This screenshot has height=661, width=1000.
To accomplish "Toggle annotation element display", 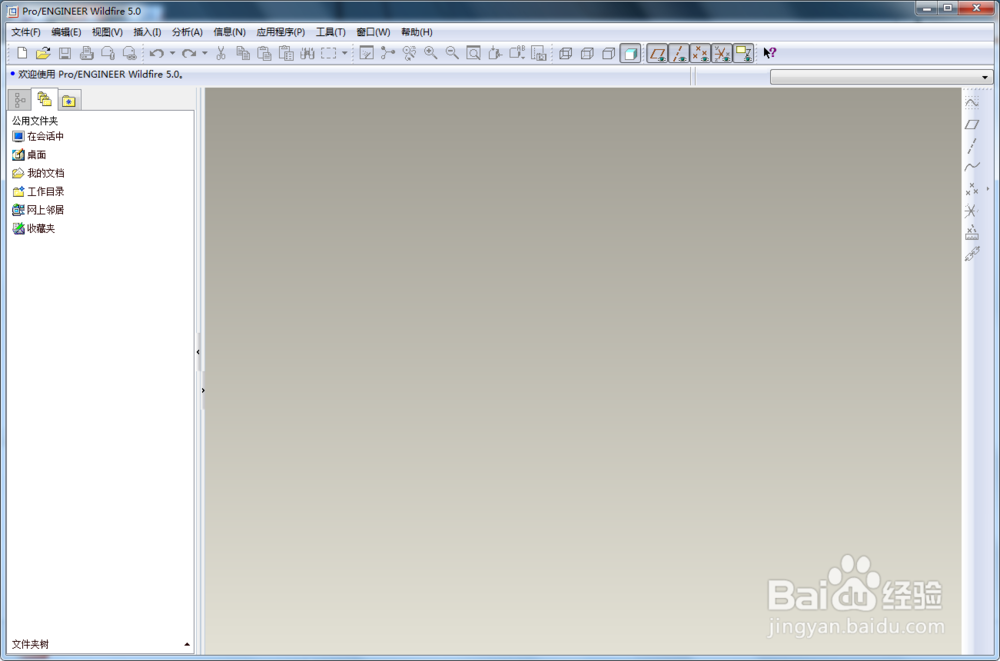I will point(744,54).
